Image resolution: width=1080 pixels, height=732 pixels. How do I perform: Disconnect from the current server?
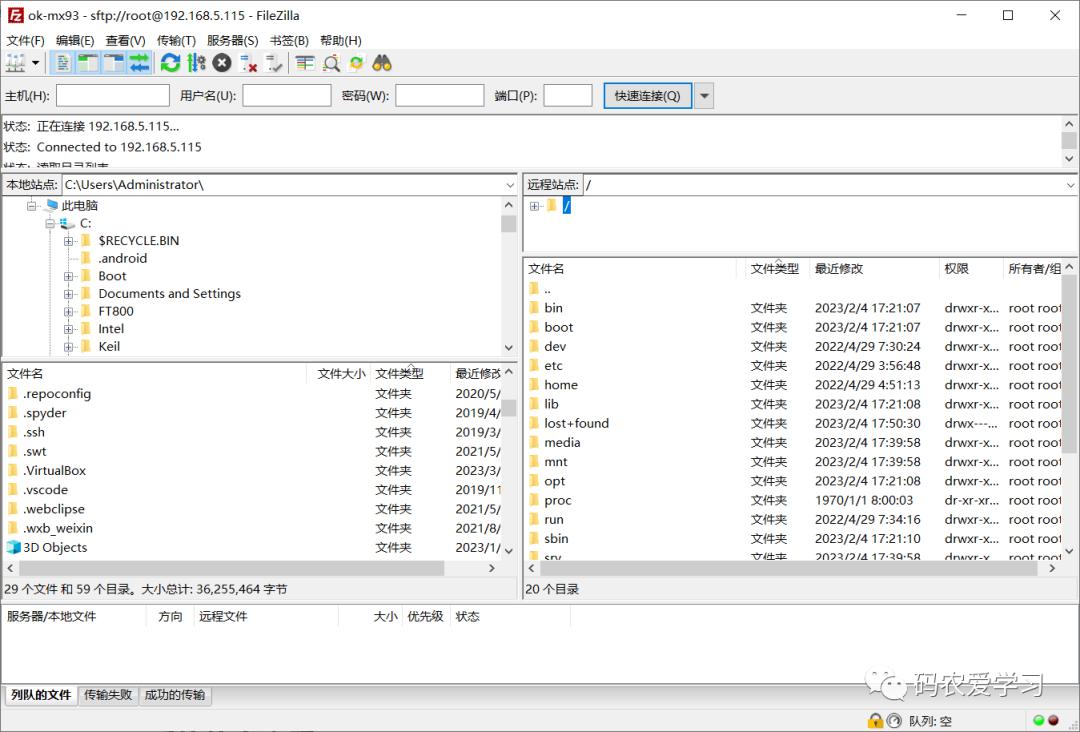click(248, 63)
